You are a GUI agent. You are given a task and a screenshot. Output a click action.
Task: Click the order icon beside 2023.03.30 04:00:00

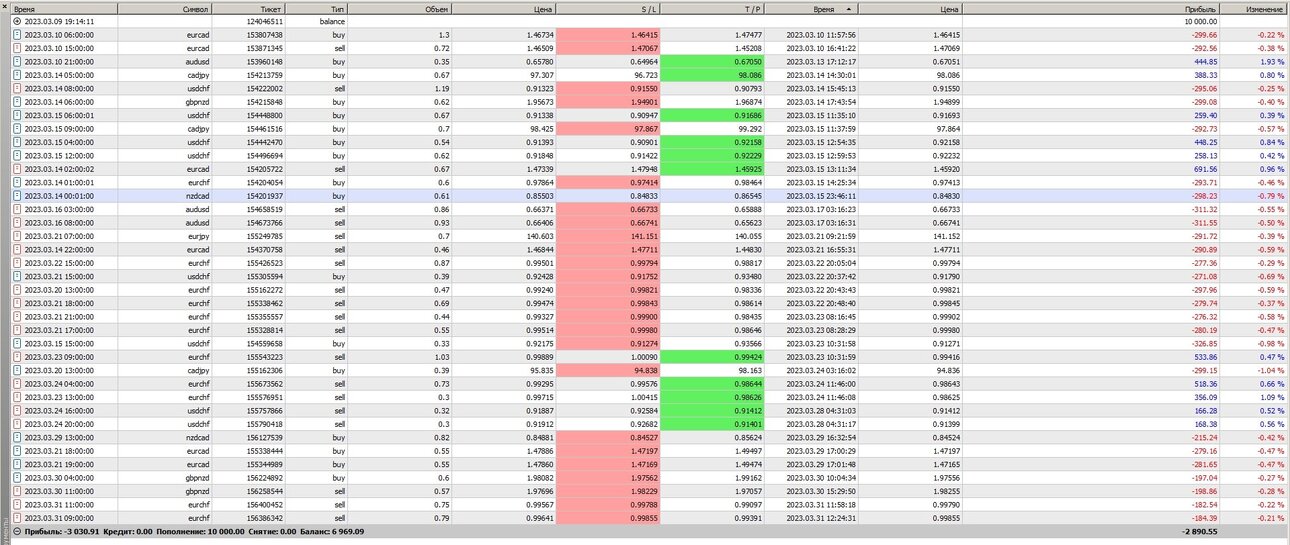click(17, 478)
